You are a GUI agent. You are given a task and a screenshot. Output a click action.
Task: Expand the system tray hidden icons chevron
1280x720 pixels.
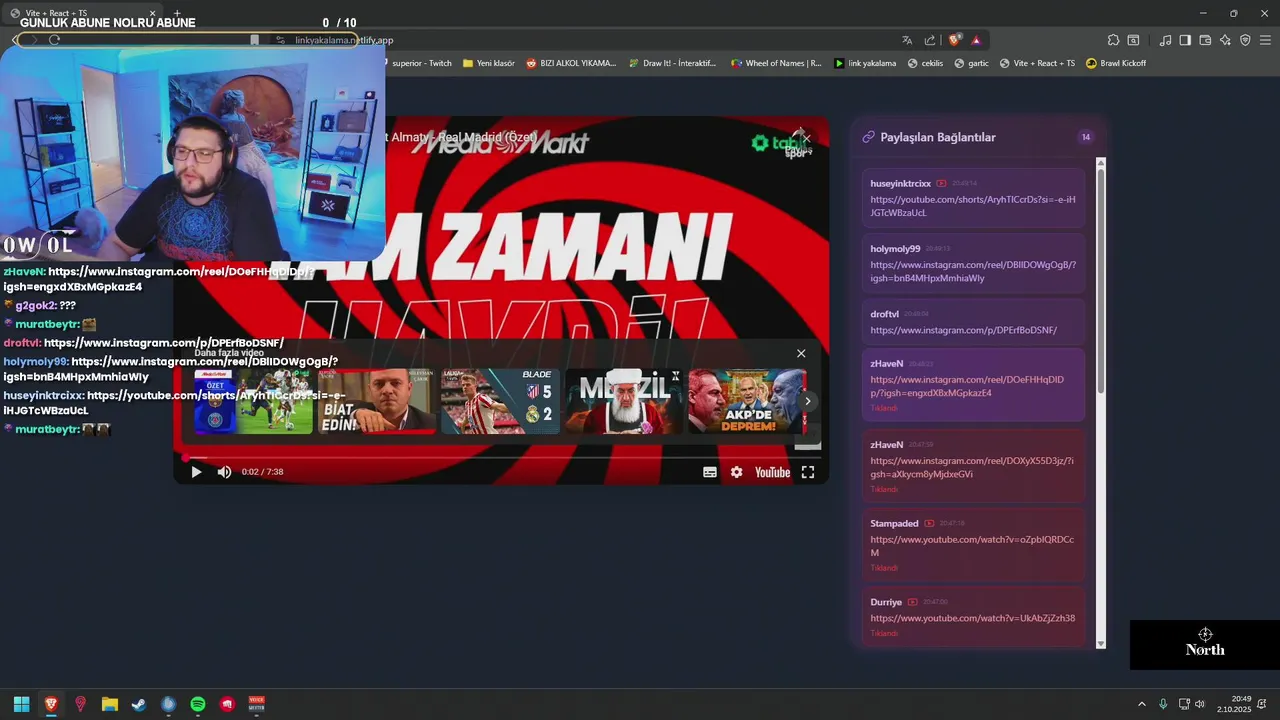pyautogui.click(x=1142, y=704)
